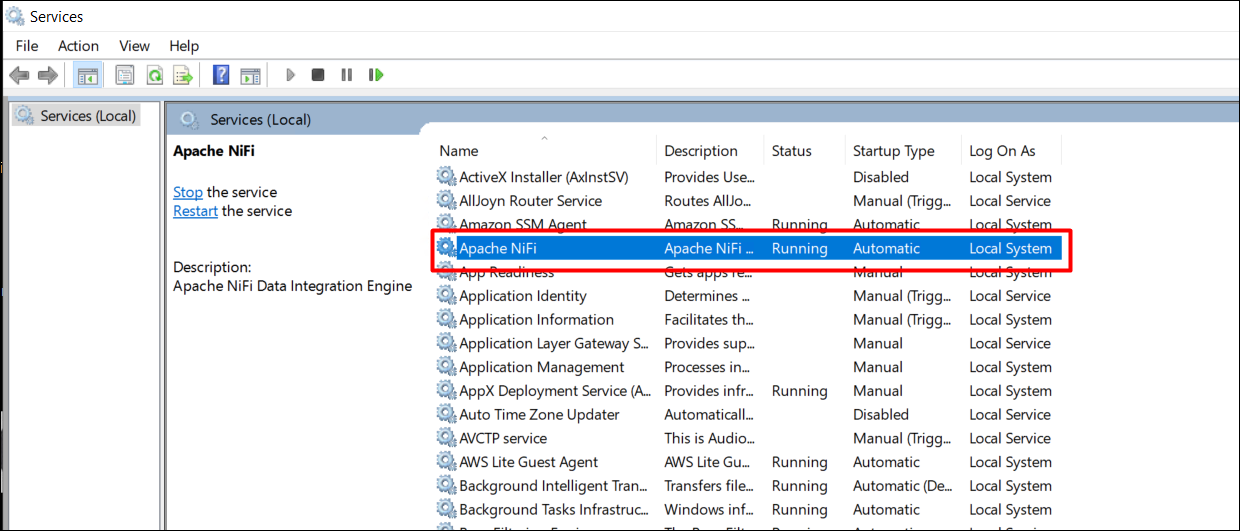Open the Action menu

78,46
